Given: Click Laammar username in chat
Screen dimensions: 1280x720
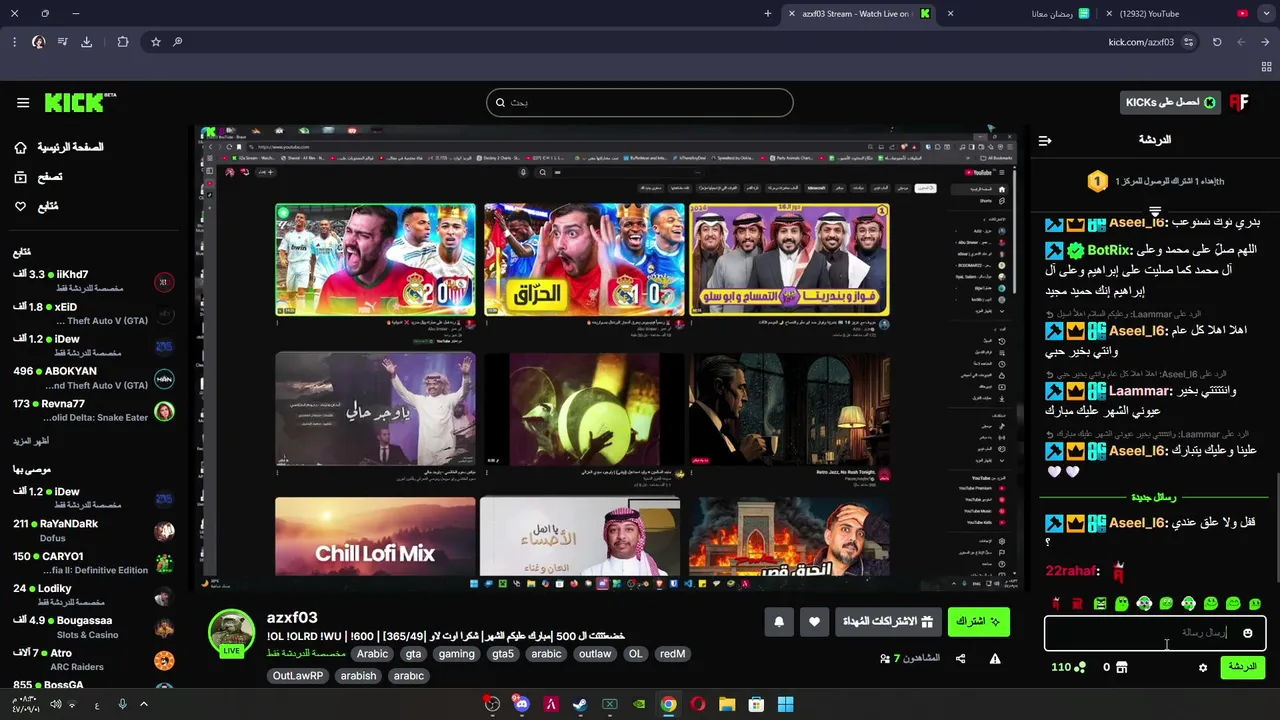Looking at the screenshot, I should point(1139,391).
